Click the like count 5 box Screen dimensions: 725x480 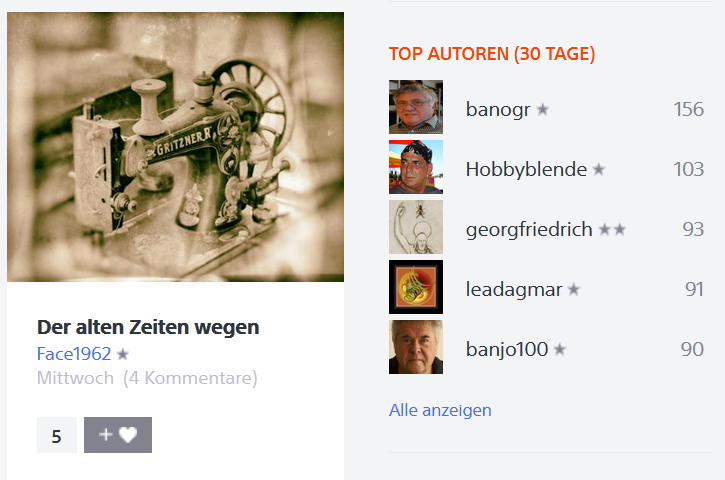tap(57, 435)
